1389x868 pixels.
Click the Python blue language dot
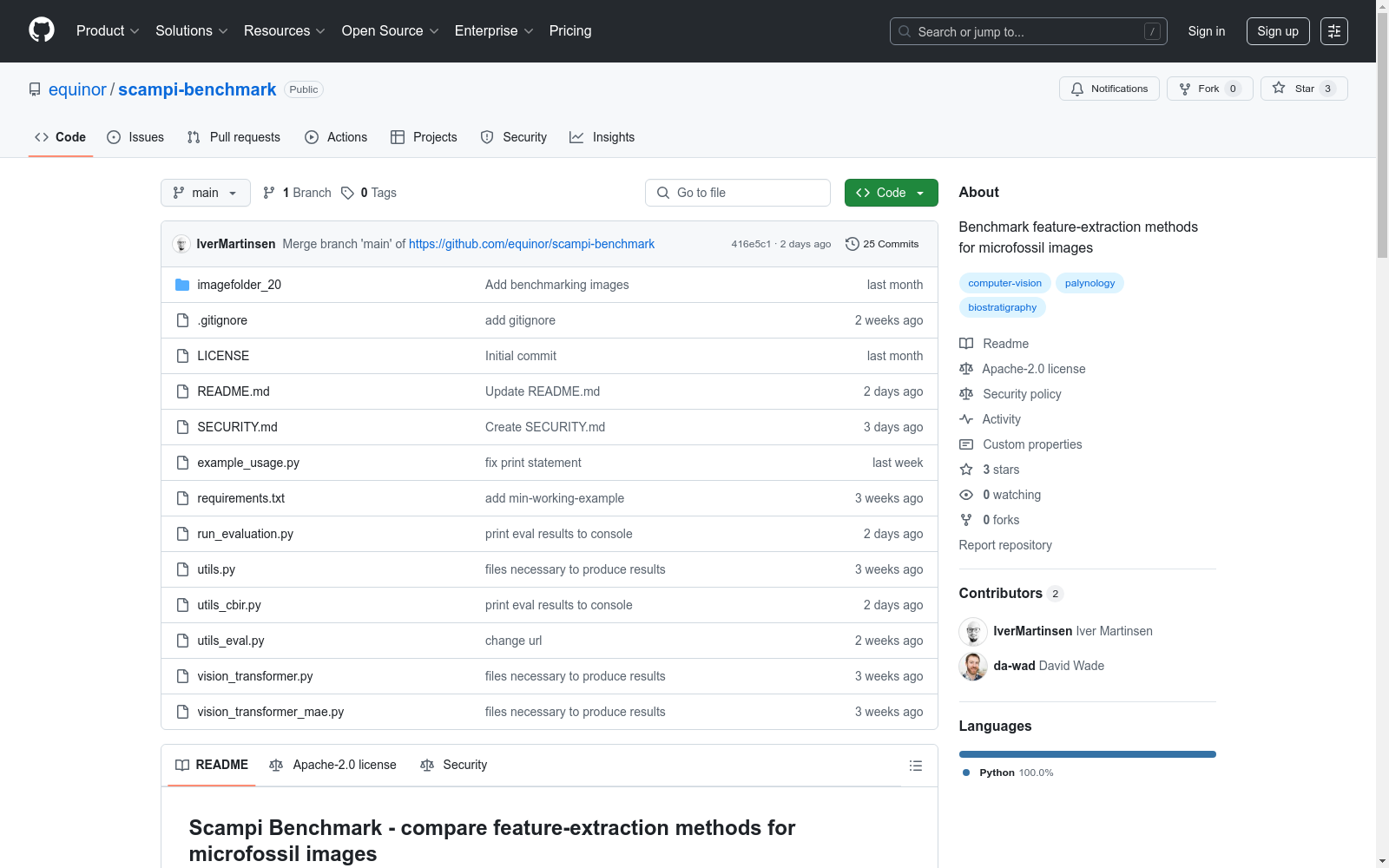[966, 773]
